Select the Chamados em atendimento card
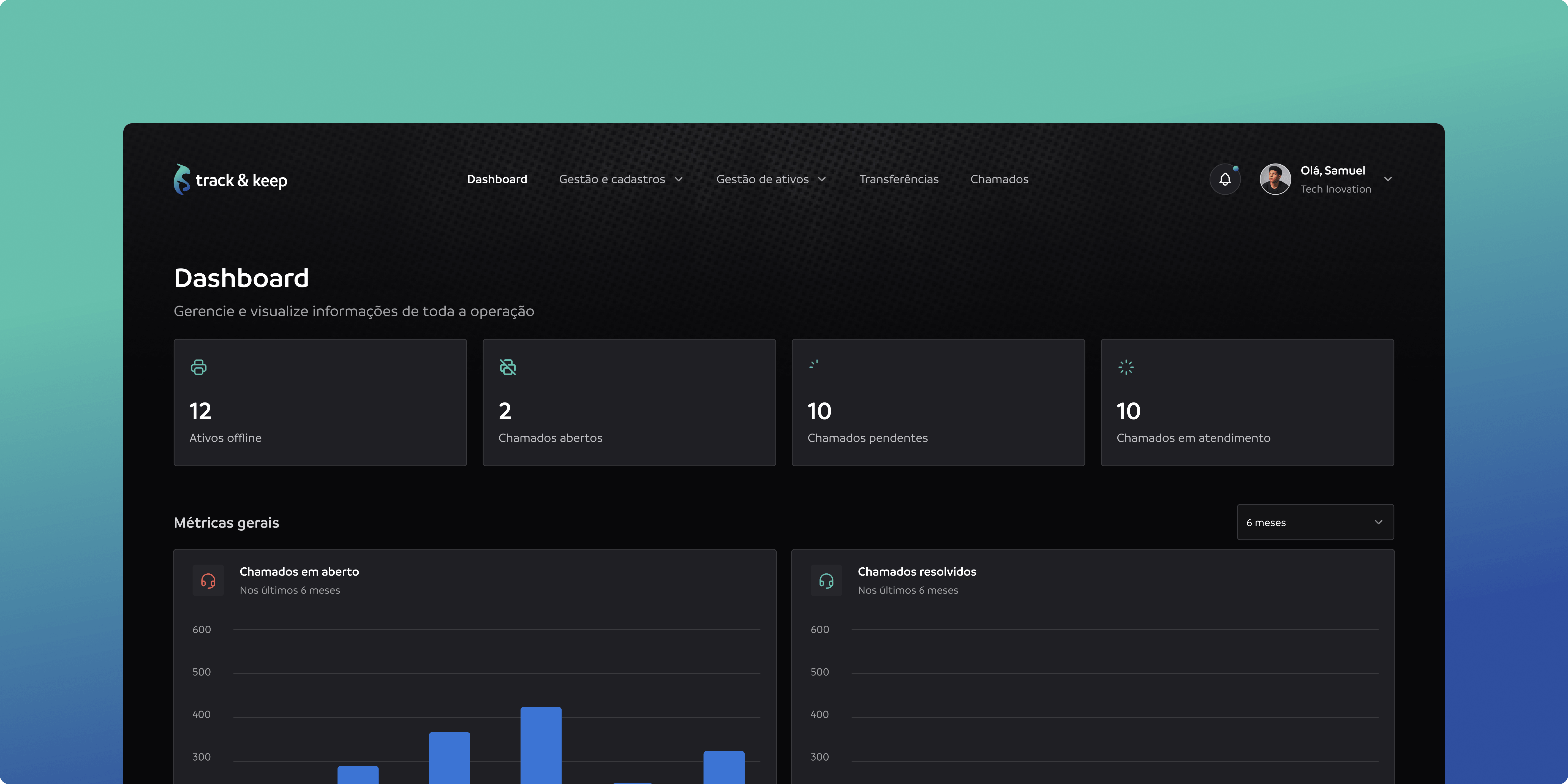Screen dimensions: 1568x784 click(1247, 402)
